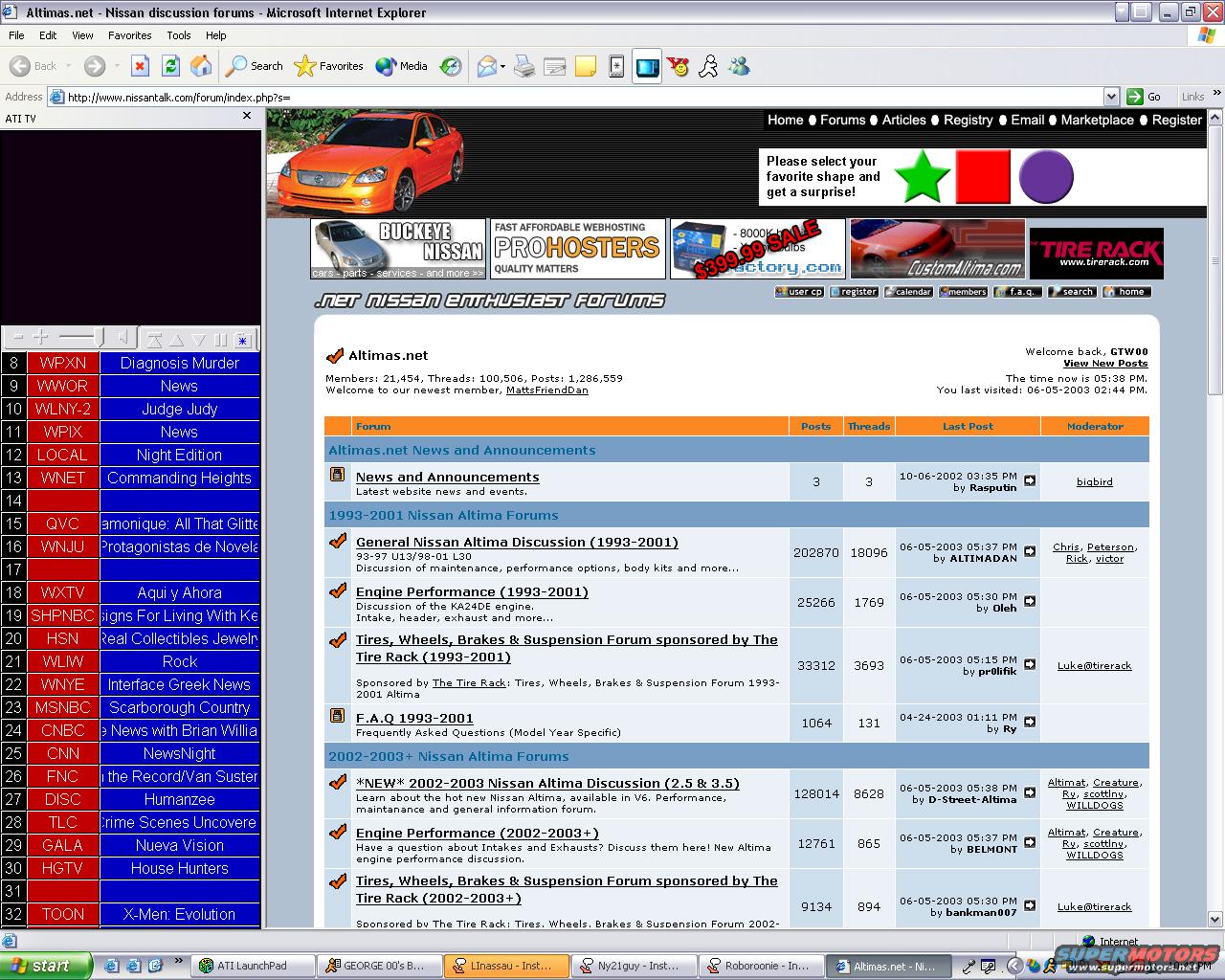The height and width of the screenshot is (980, 1225).
Task: Open the History toolbar icon
Action: coord(451,66)
